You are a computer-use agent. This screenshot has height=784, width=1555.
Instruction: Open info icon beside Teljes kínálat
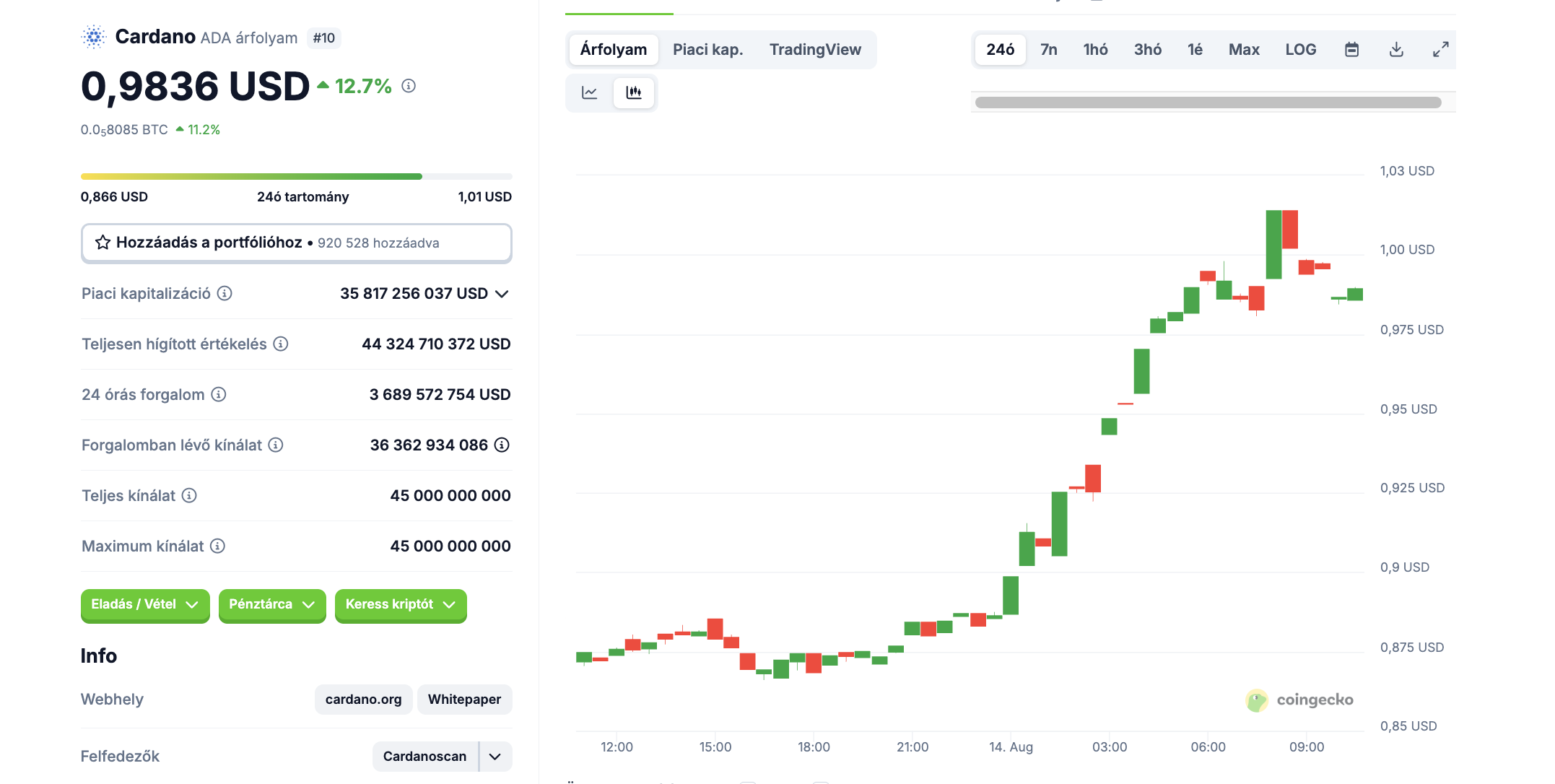coord(189,495)
